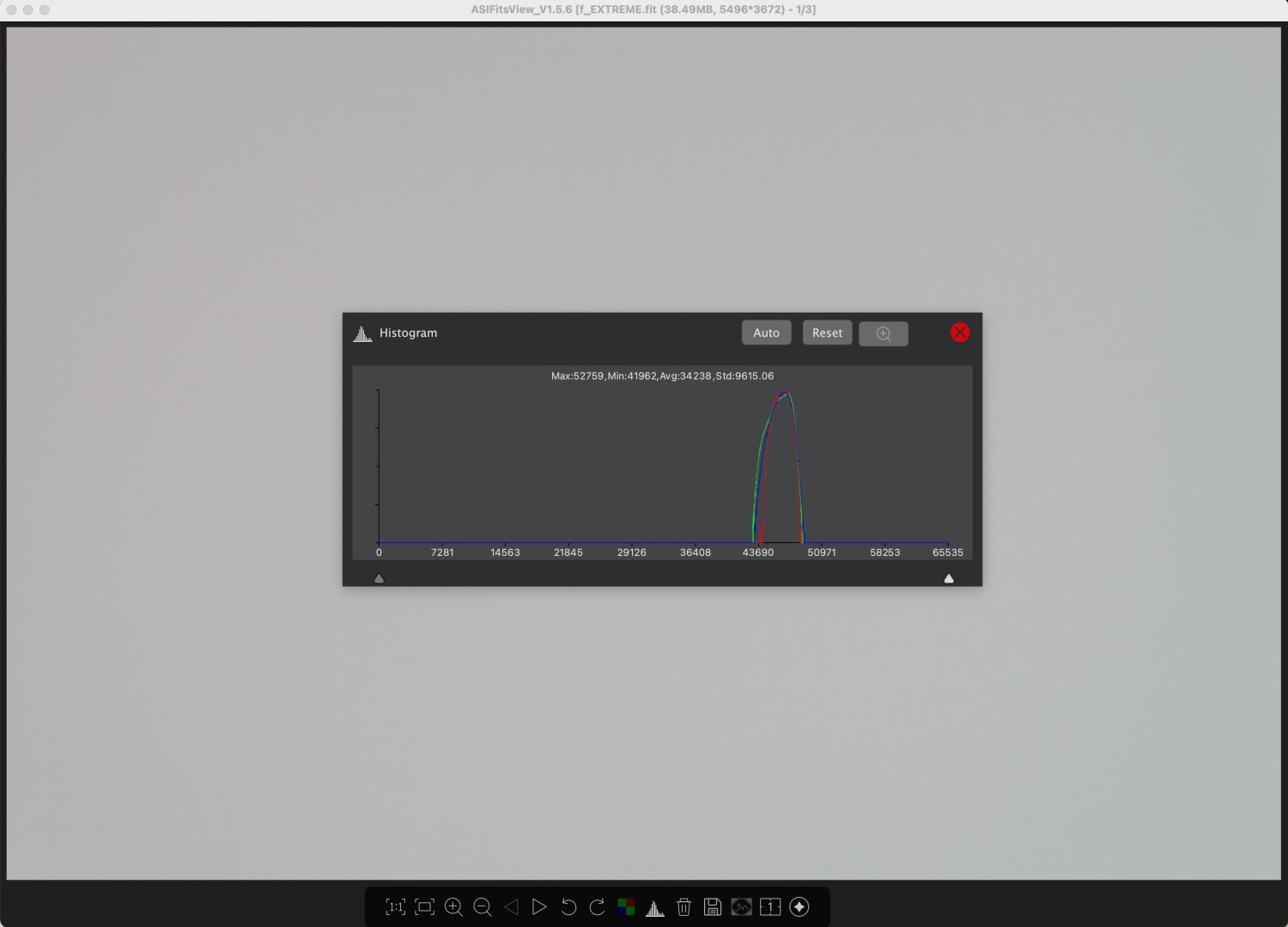Click the histogram curve peak

[x=784, y=393]
